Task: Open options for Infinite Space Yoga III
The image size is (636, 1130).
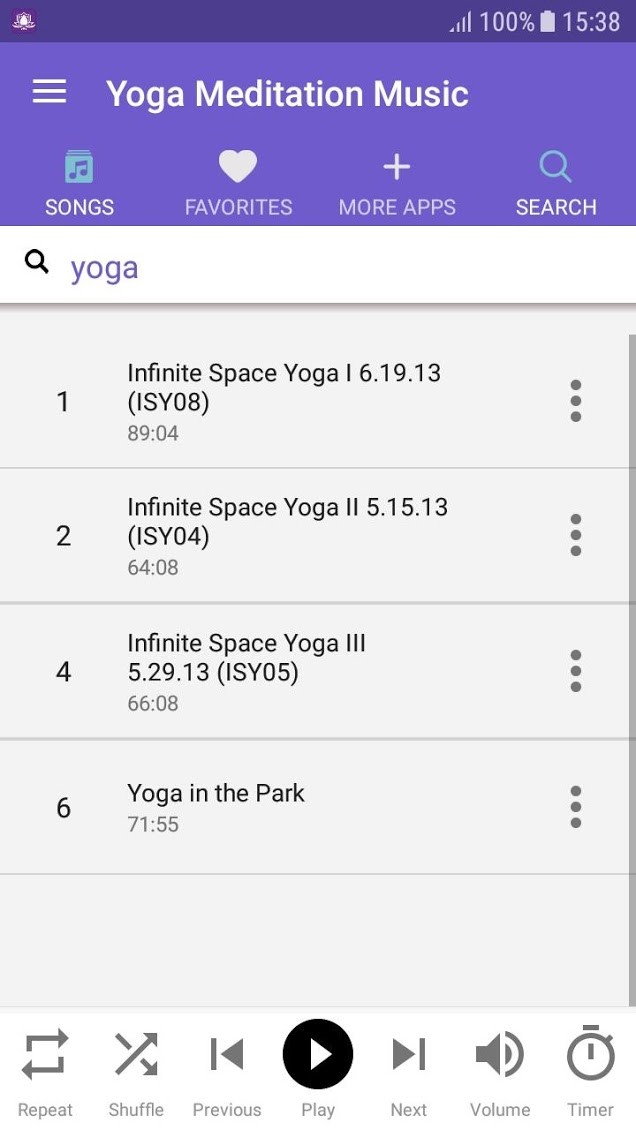Action: pos(575,670)
